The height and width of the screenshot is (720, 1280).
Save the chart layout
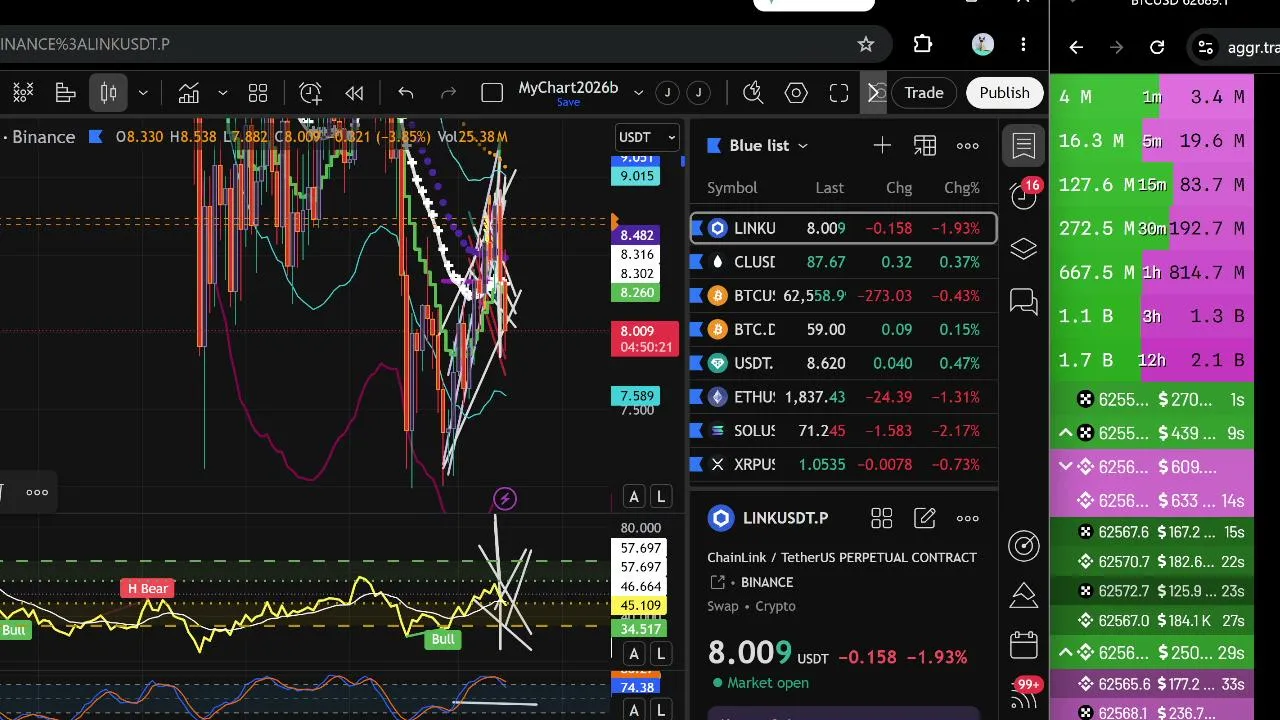tap(568, 102)
